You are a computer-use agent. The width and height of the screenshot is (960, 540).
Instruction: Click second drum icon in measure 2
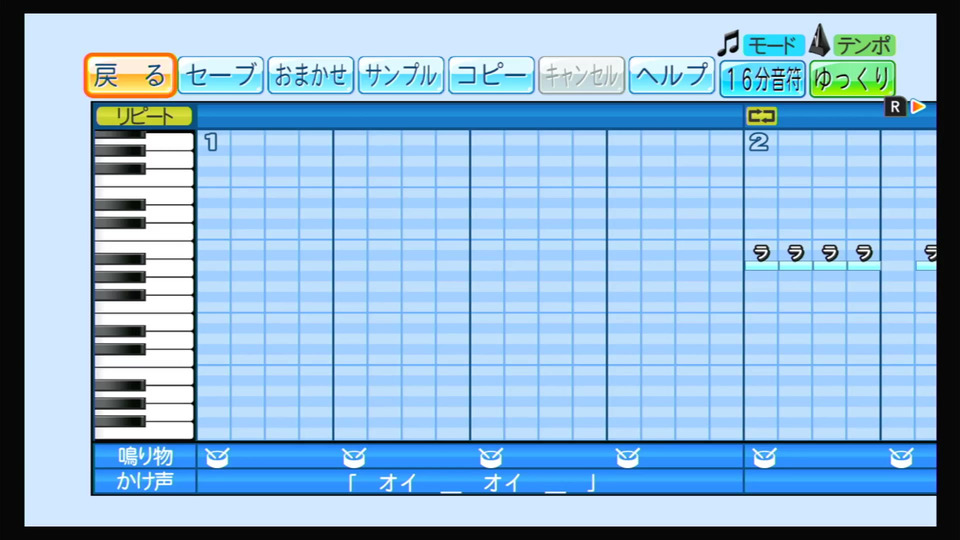(901, 457)
